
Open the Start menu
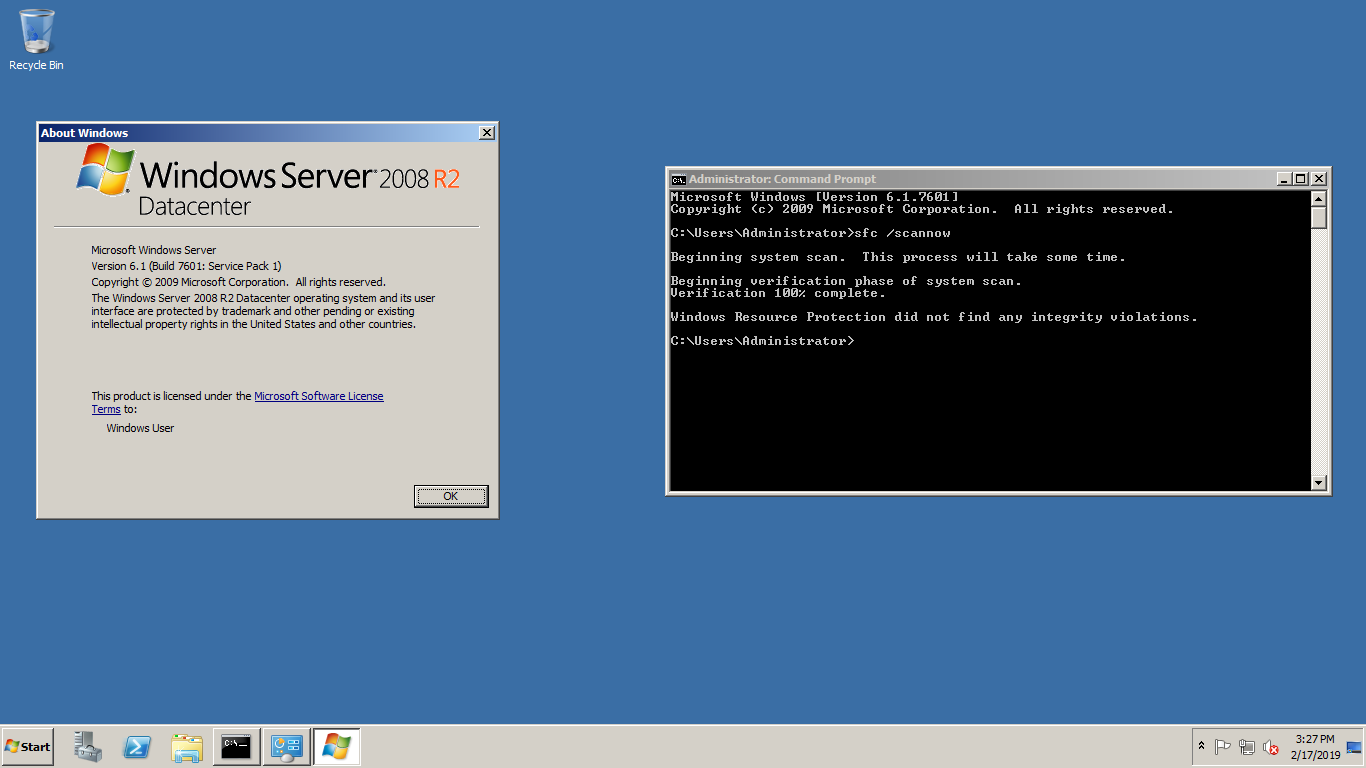(x=28, y=747)
